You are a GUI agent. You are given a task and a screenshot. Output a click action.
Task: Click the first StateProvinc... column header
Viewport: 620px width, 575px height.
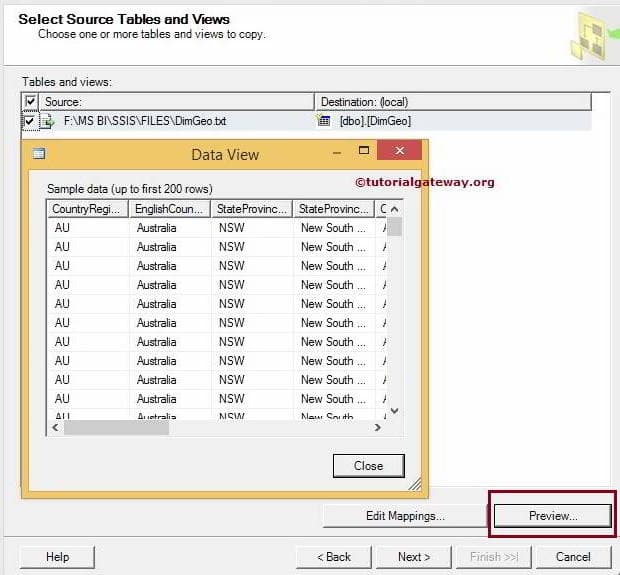[252, 209]
